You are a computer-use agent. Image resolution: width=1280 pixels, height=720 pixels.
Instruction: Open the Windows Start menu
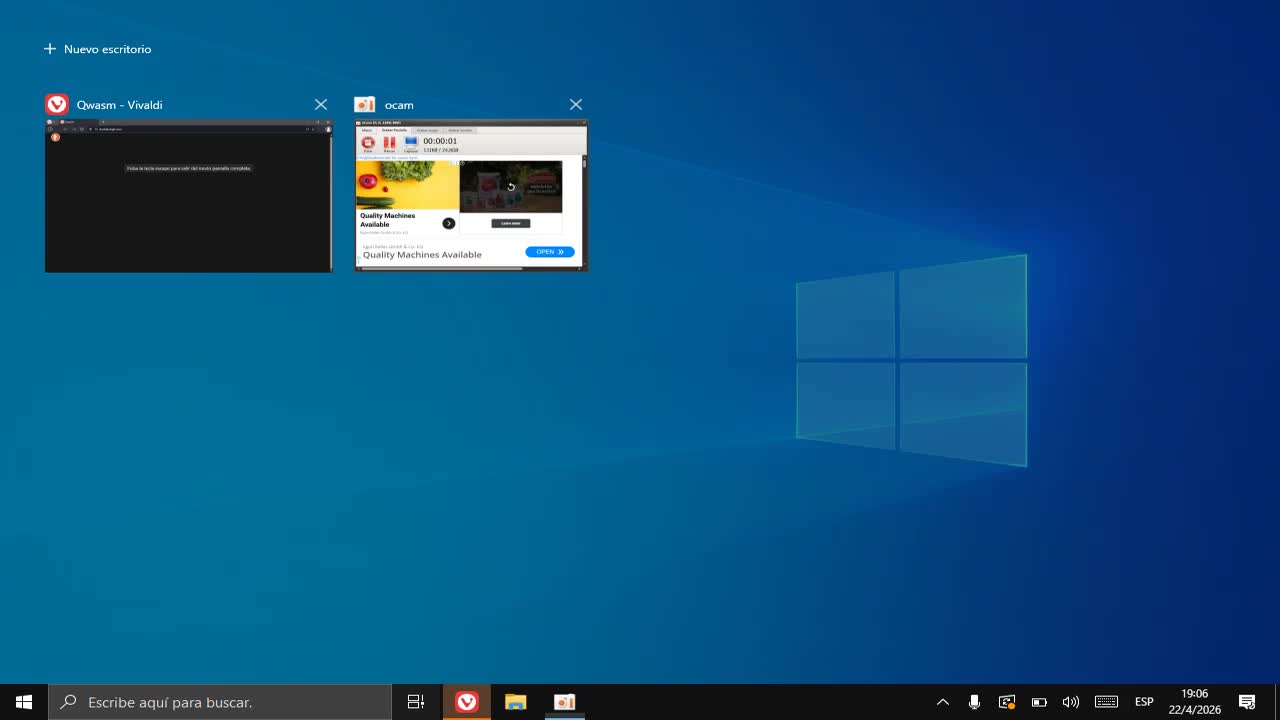pyautogui.click(x=24, y=702)
